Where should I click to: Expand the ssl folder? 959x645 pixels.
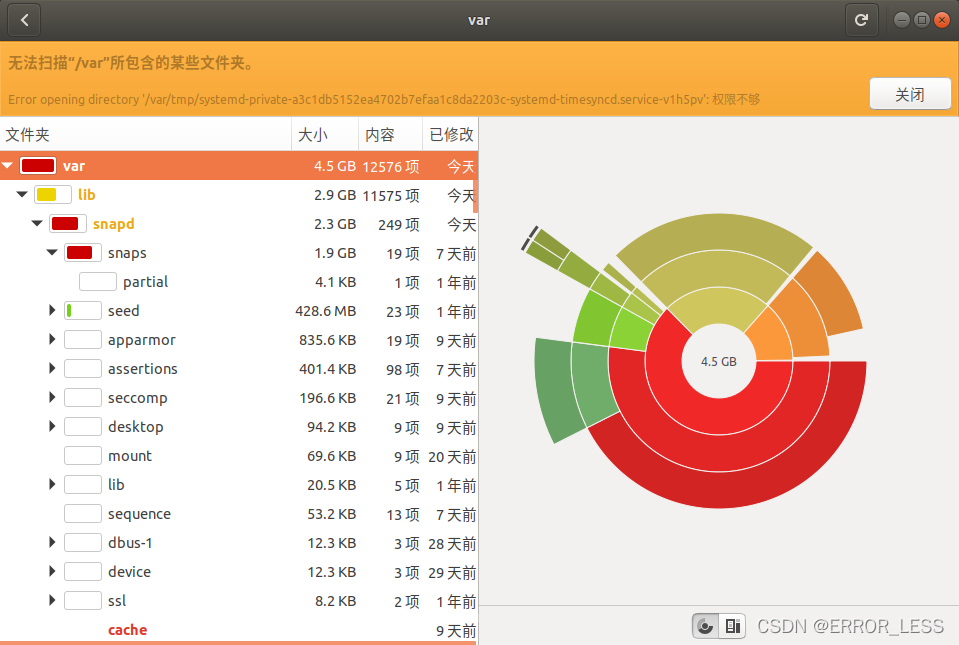tap(52, 600)
